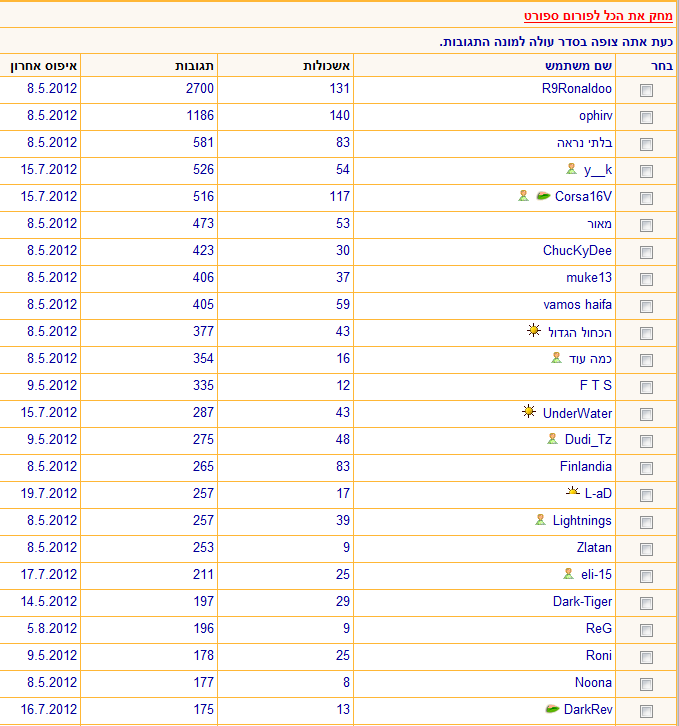The image size is (679, 726).
Task: Click the person icon beside y__k
Action: tap(571, 169)
